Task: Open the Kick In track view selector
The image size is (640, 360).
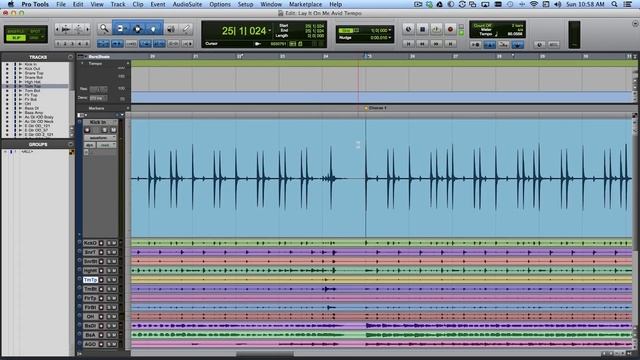Action: (100, 138)
